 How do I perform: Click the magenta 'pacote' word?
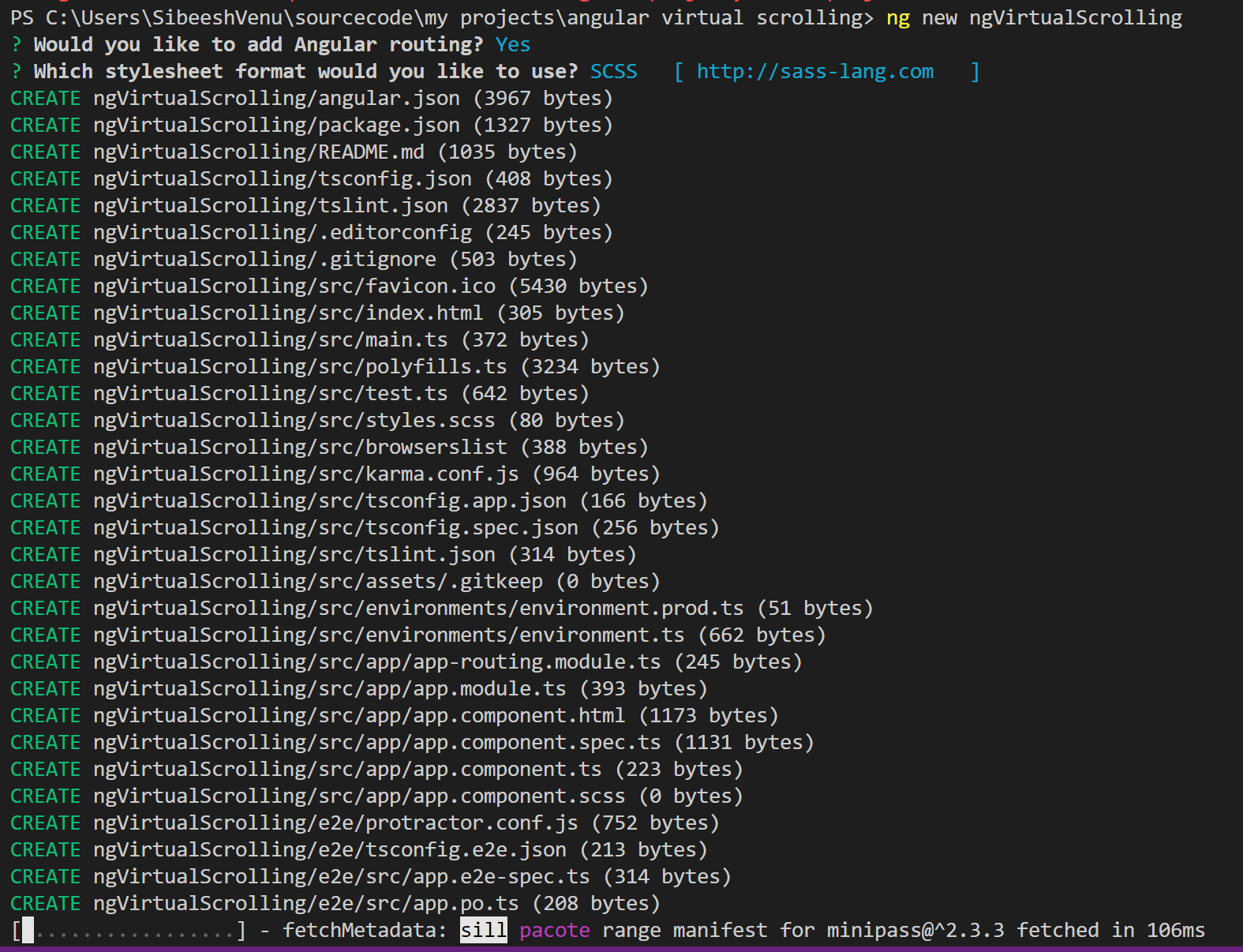(x=554, y=931)
